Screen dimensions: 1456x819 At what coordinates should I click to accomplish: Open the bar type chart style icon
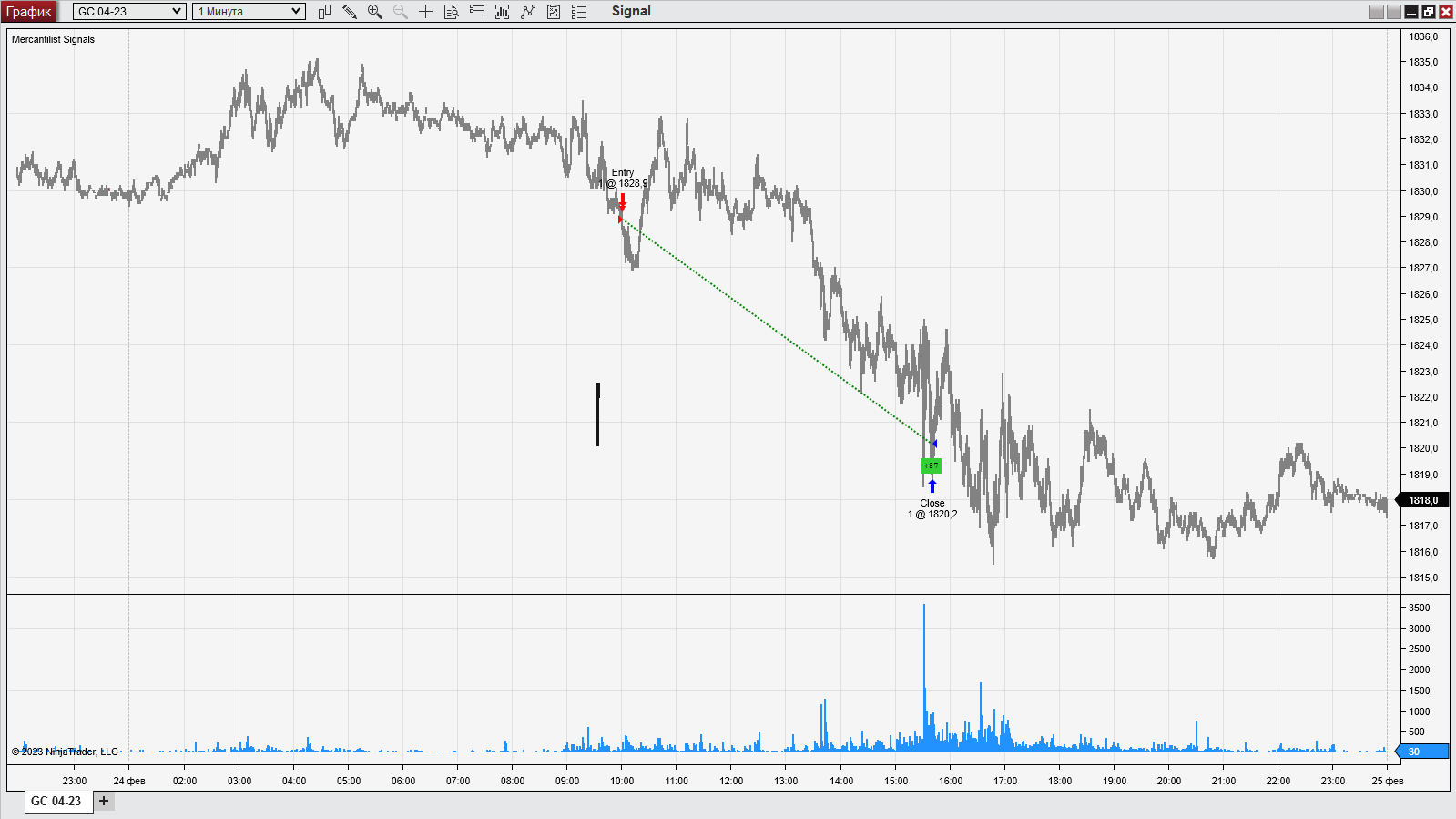[324, 12]
